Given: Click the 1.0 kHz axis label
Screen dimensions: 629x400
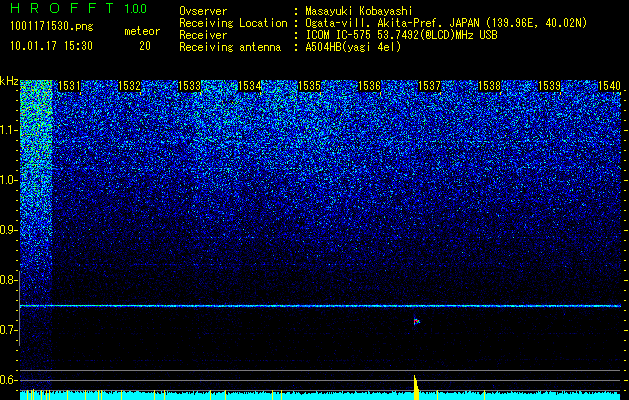Looking at the screenshot, I should (9, 180).
